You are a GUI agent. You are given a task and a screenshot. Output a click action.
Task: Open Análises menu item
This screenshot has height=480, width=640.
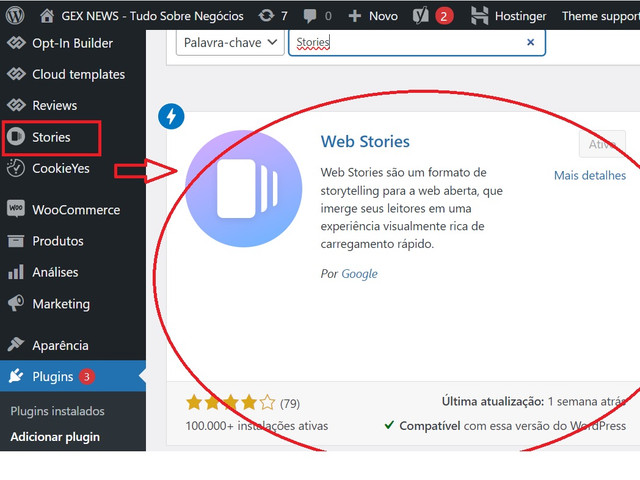point(55,272)
